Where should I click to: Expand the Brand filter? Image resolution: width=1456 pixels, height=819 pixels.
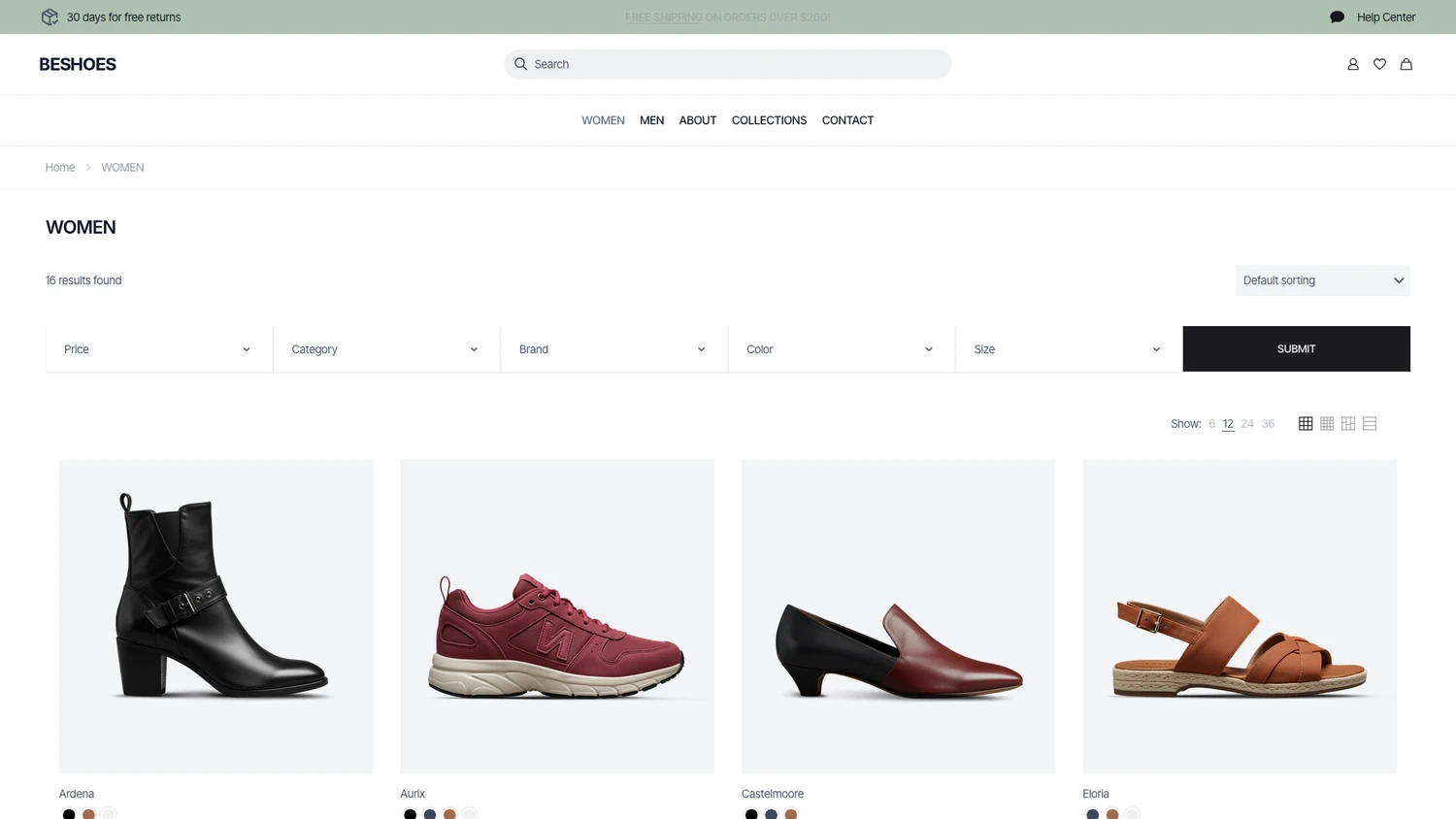pos(612,348)
